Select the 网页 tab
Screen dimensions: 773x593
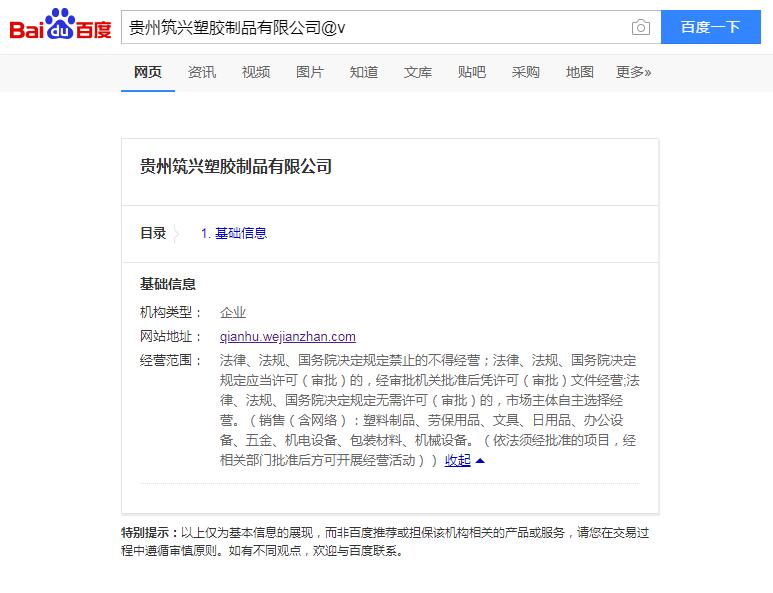148,72
